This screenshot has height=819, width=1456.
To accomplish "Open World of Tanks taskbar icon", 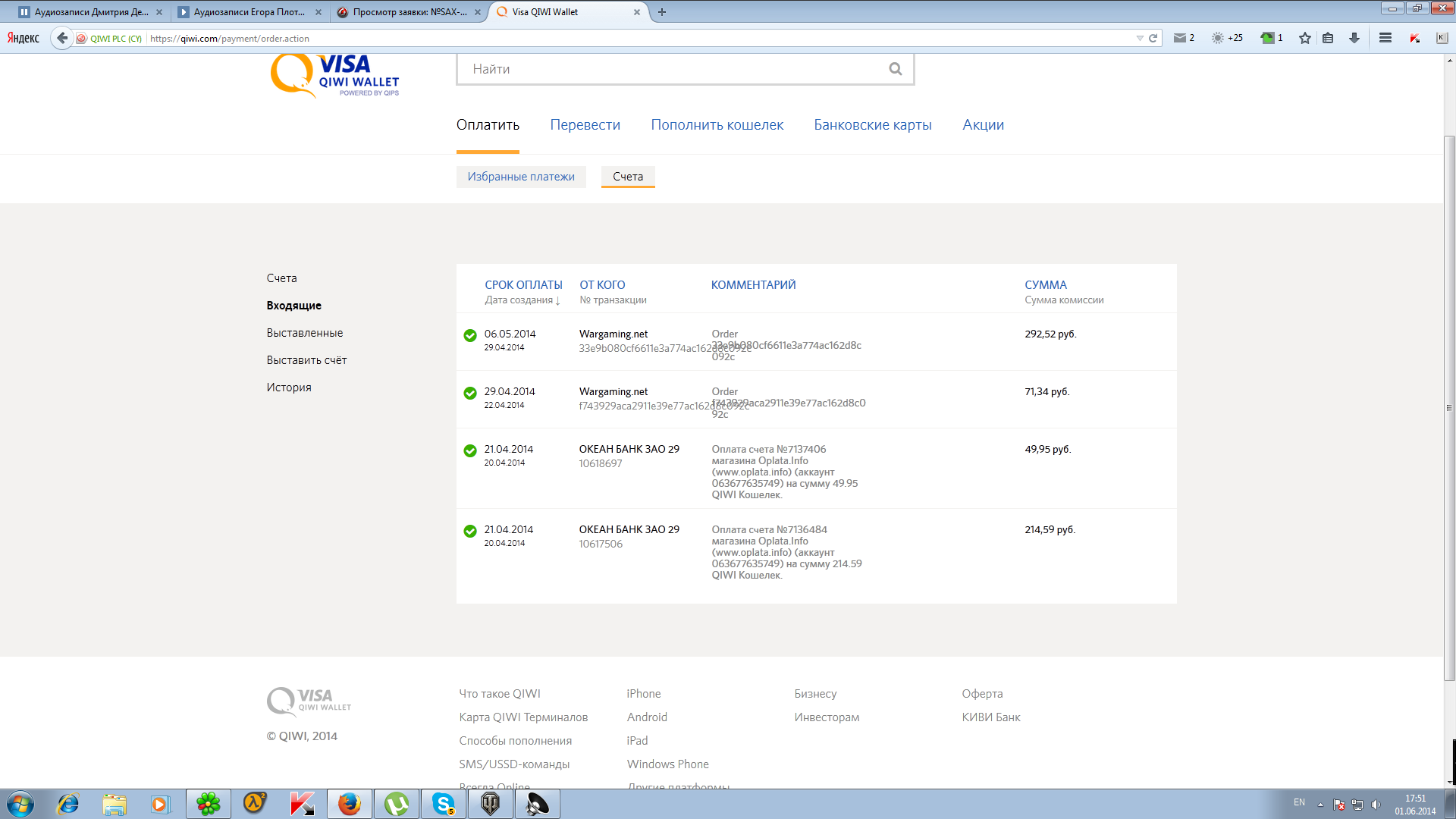I will pos(490,804).
